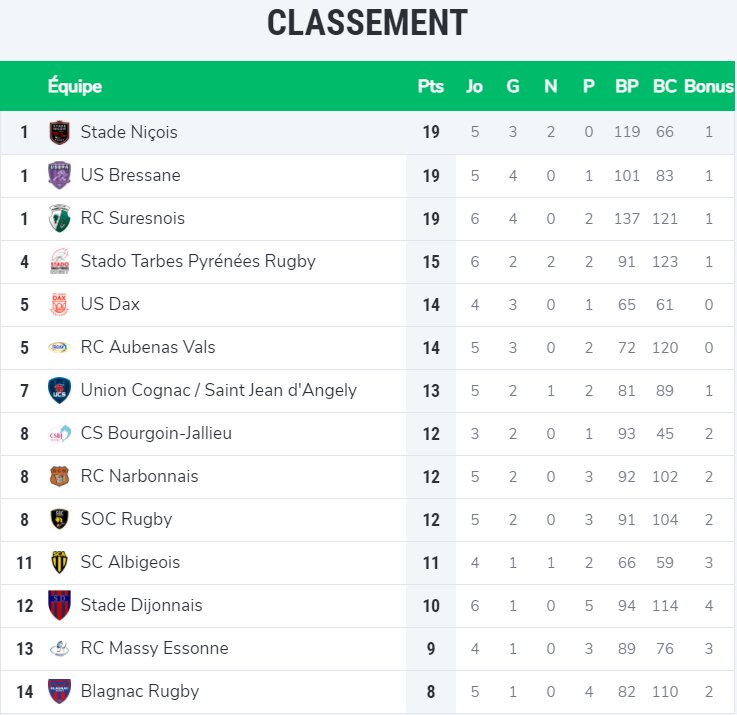Click the Stade Dijonnais striped shield
Image resolution: width=737 pixels, height=715 pixels.
coord(59,605)
